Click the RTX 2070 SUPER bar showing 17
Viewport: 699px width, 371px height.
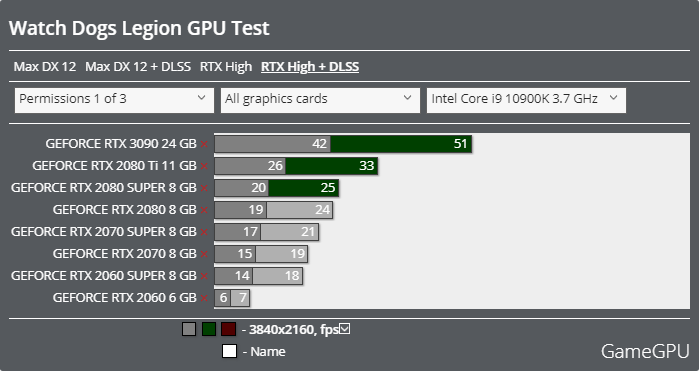click(x=238, y=232)
